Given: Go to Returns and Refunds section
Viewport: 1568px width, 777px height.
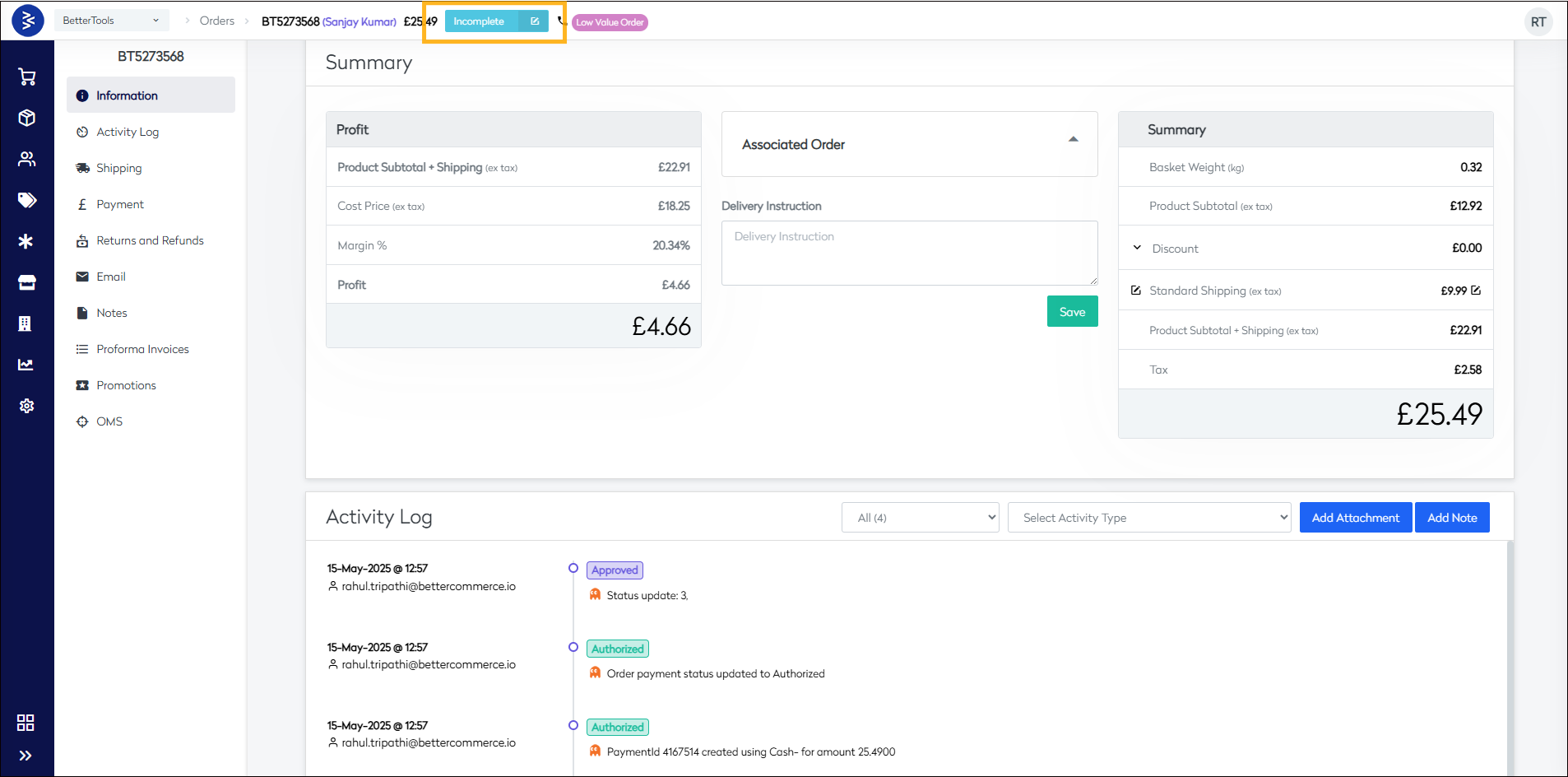Looking at the screenshot, I should [150, 240].
